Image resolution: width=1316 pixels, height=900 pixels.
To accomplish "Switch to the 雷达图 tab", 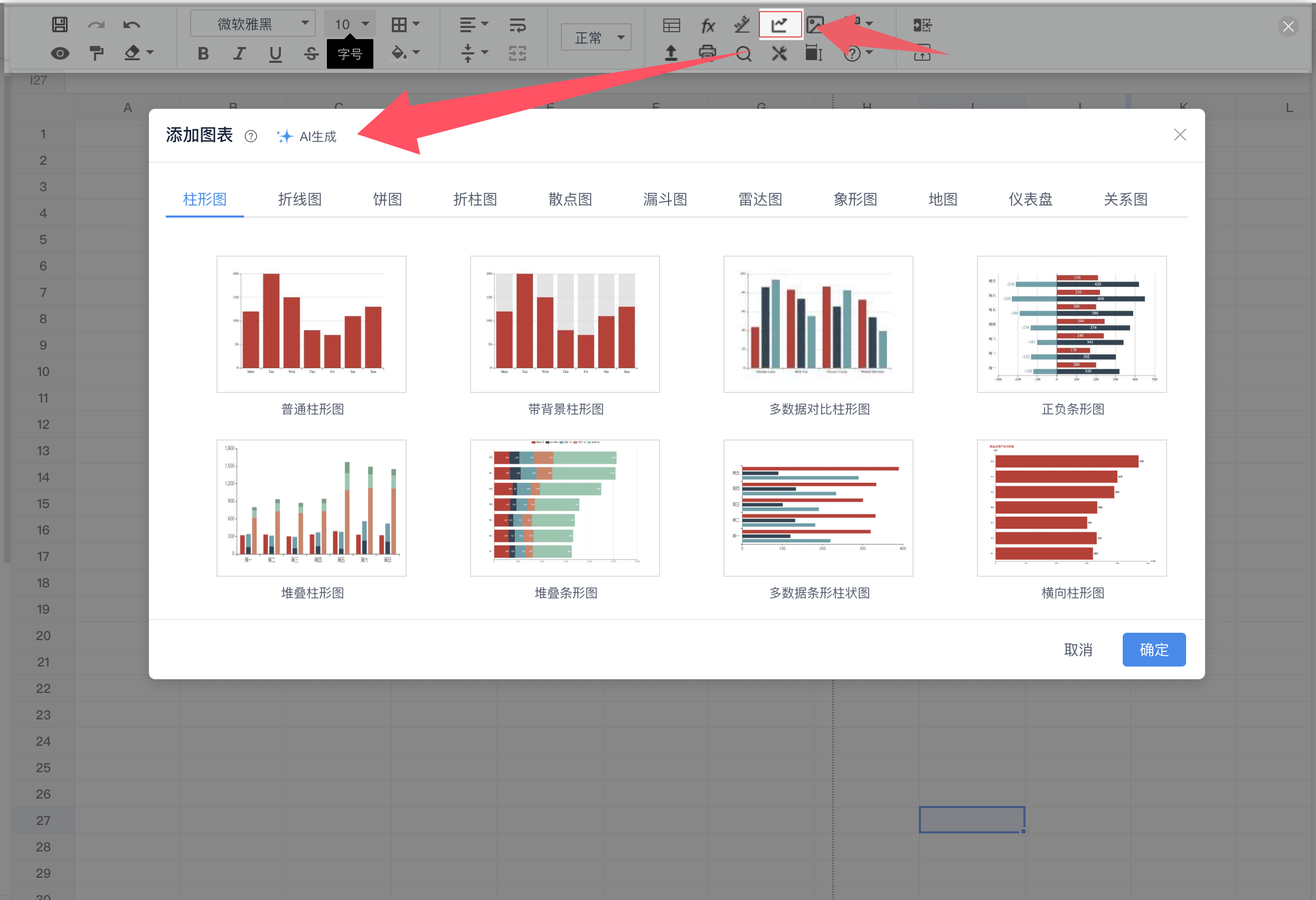I will tap(760, 199).
